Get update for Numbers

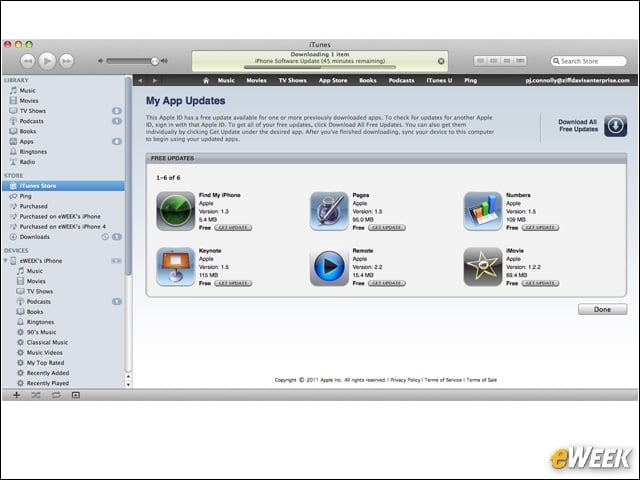[x=540, y=228]
